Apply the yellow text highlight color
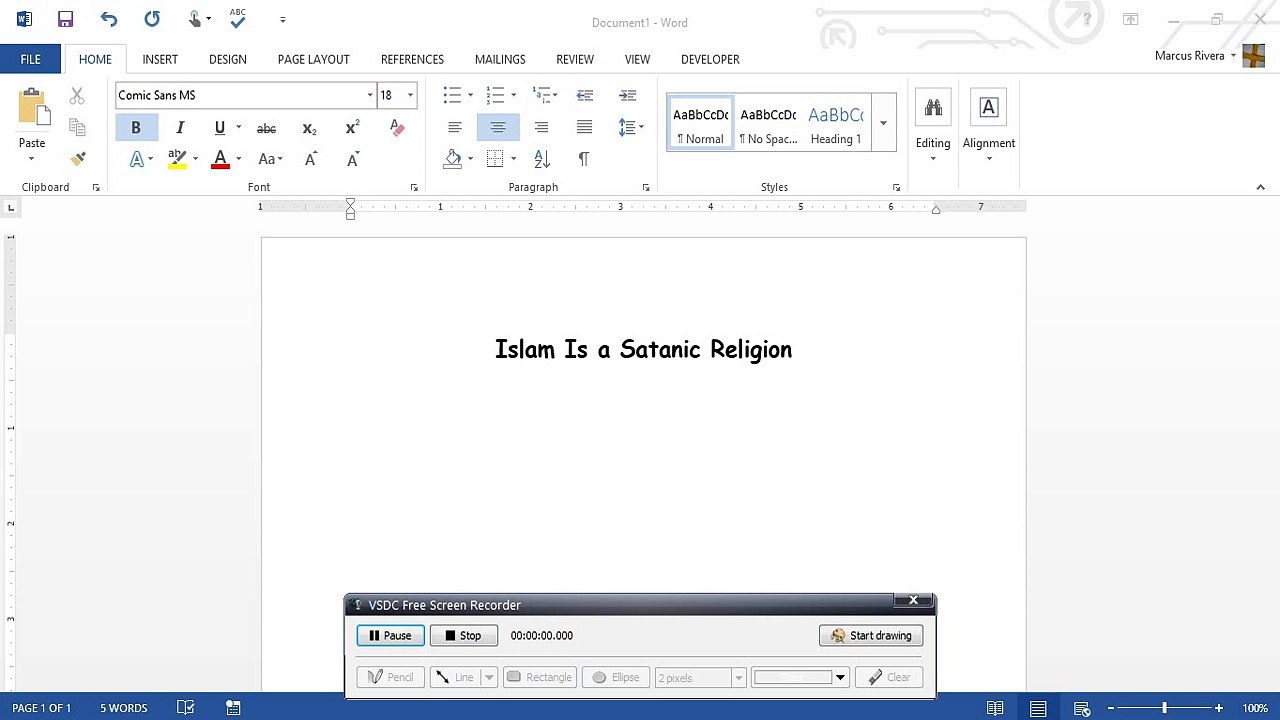Viewport: 1280px width, 720px height. (x=177, y=160)
